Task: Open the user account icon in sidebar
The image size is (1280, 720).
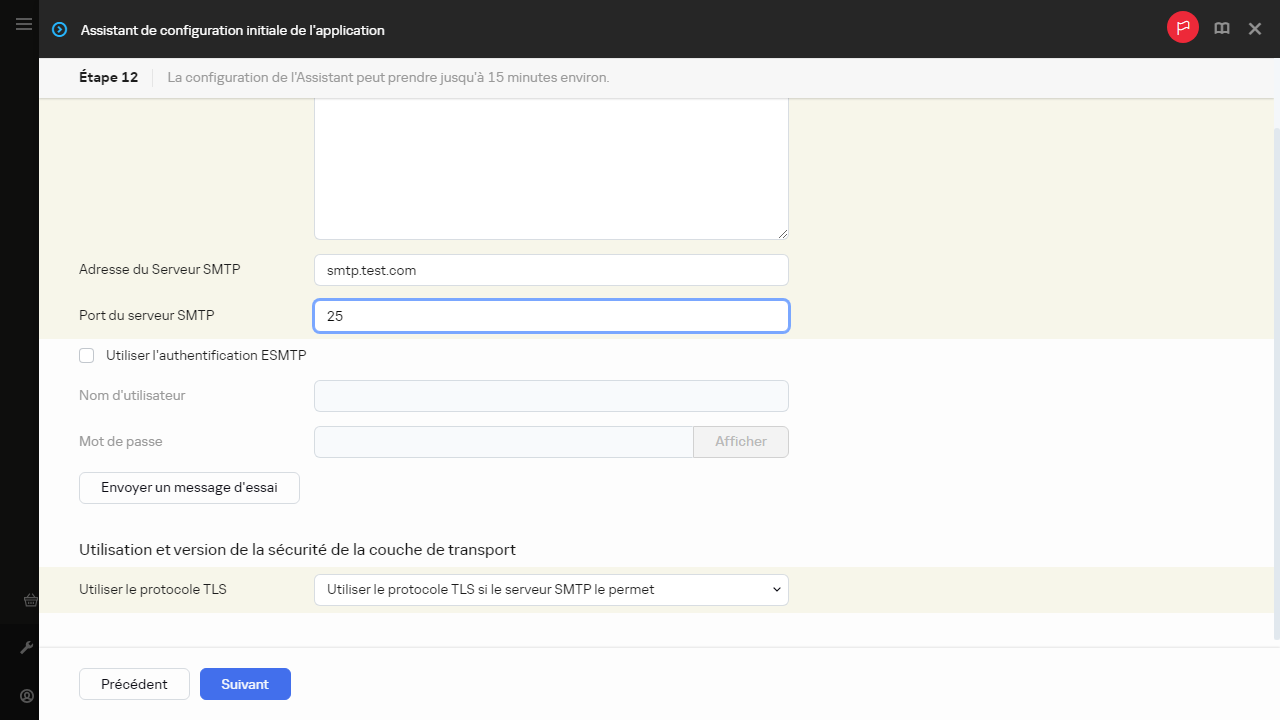Action: pyautogui.click(x=28, y=696)
